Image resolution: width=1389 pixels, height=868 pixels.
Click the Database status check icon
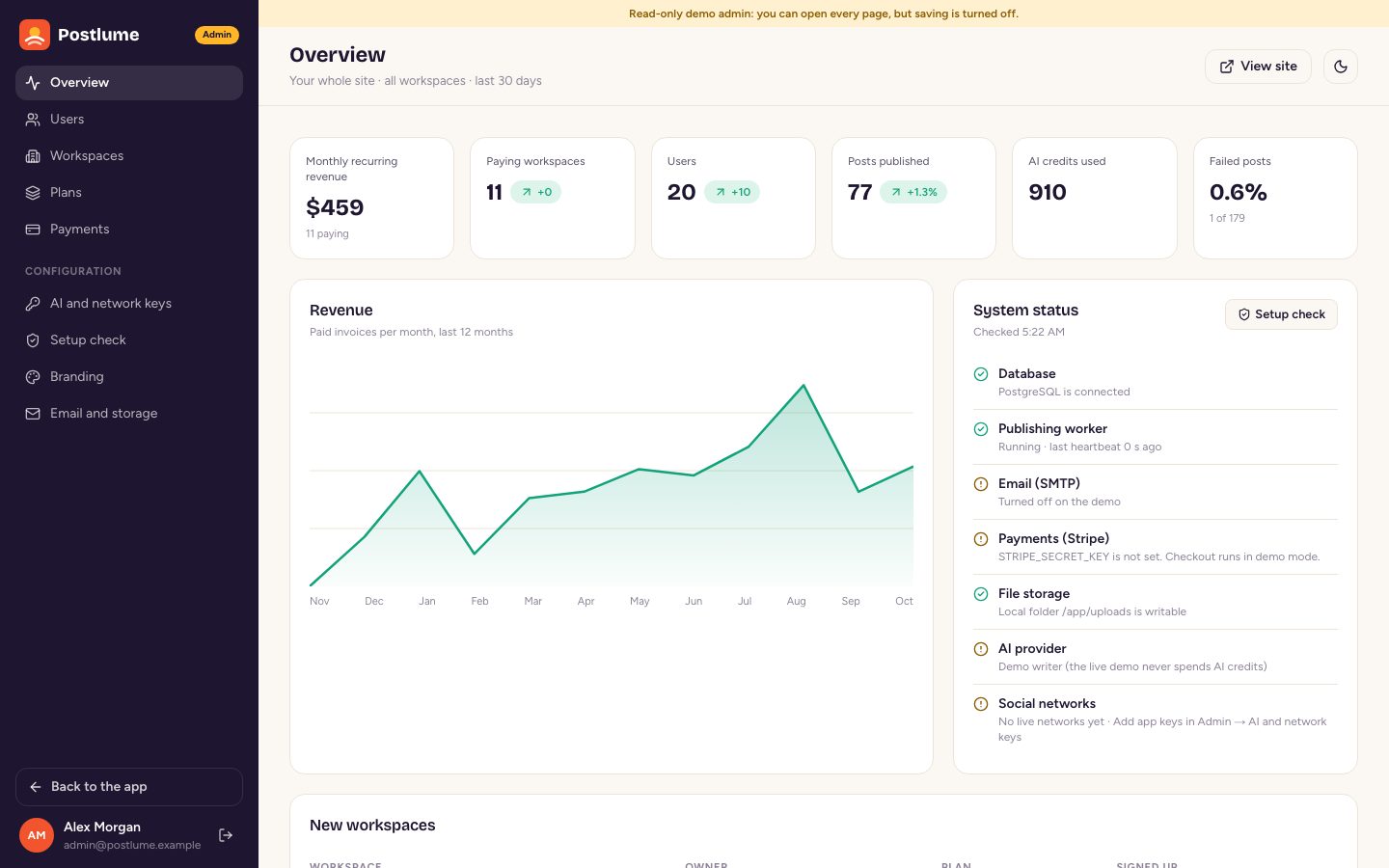981,374
